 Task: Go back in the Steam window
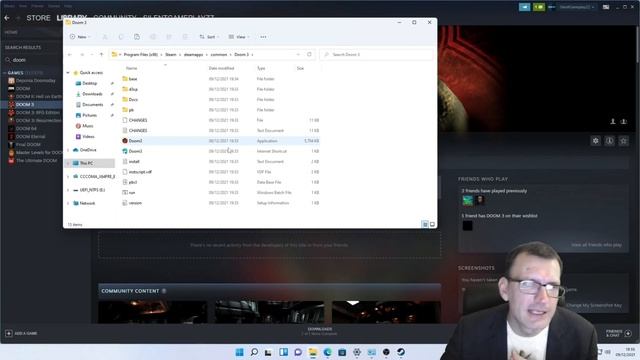tap(7, 18)
